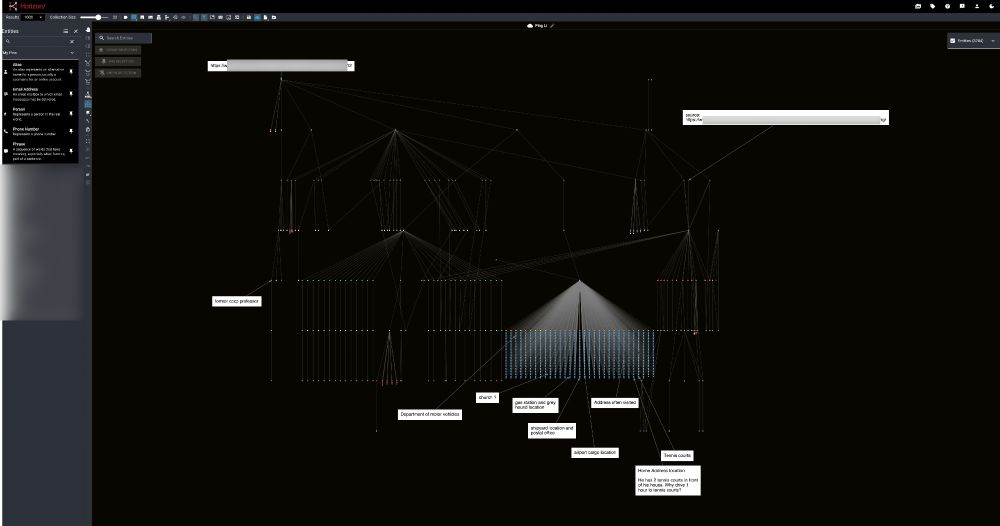Select the 'Tennis courts' note
Screen dimensions: 1000x526
point(677,455)
